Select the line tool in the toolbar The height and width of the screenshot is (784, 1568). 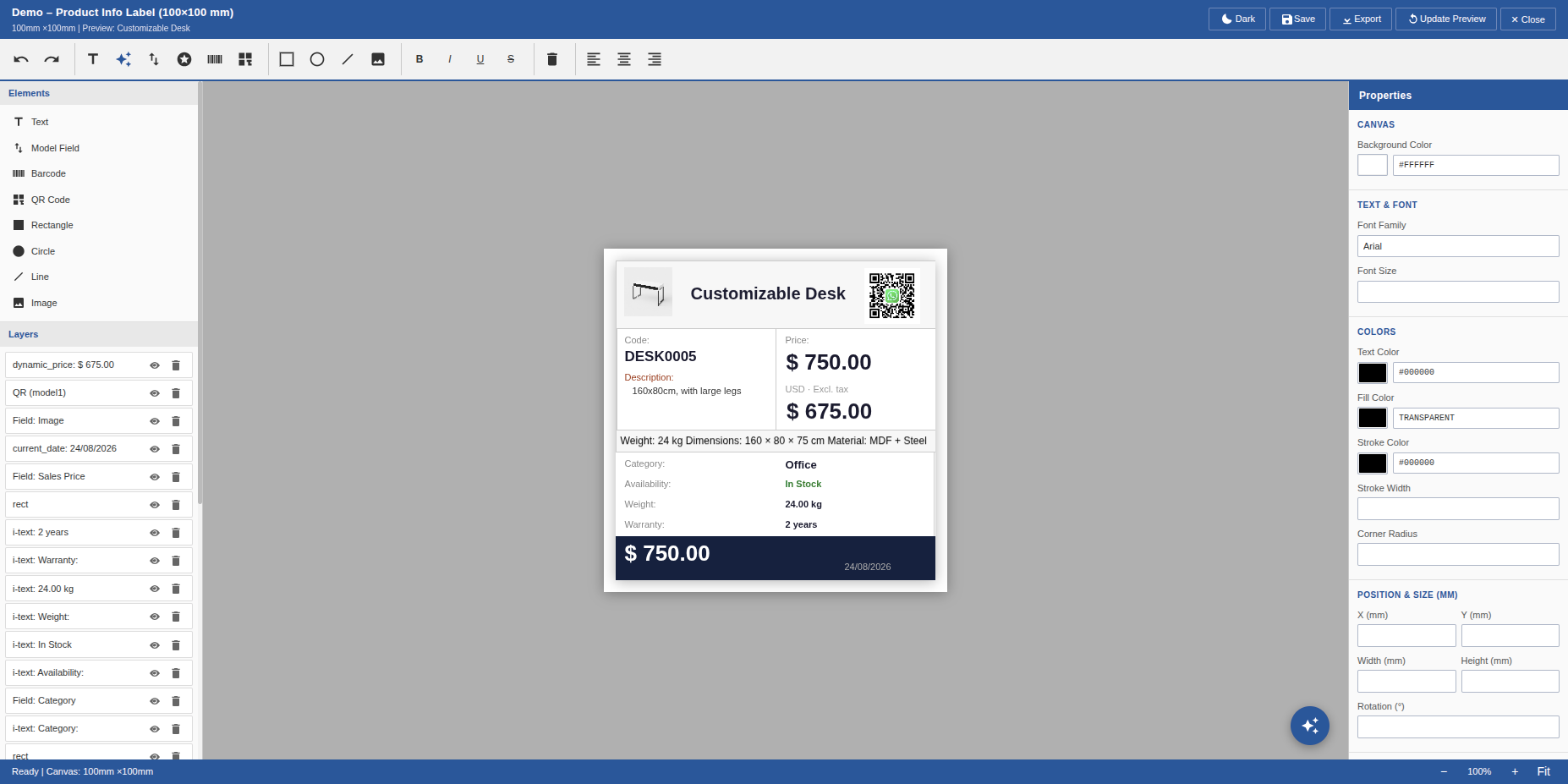348,59
